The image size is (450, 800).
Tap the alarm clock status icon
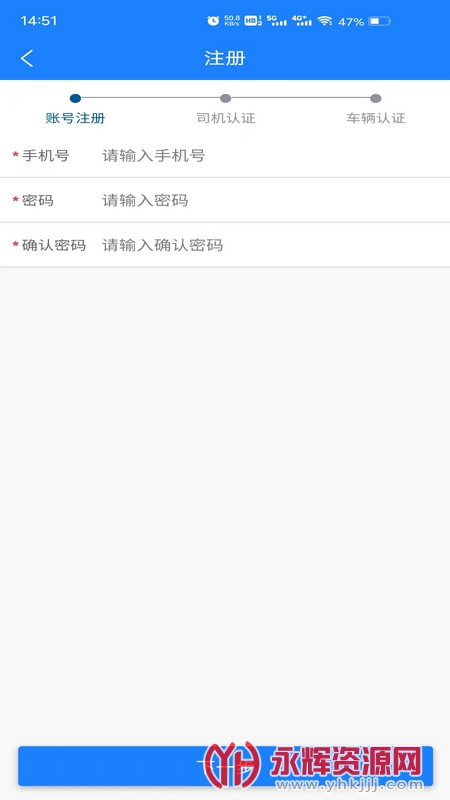pyautogui.click(x=213, y=21)
